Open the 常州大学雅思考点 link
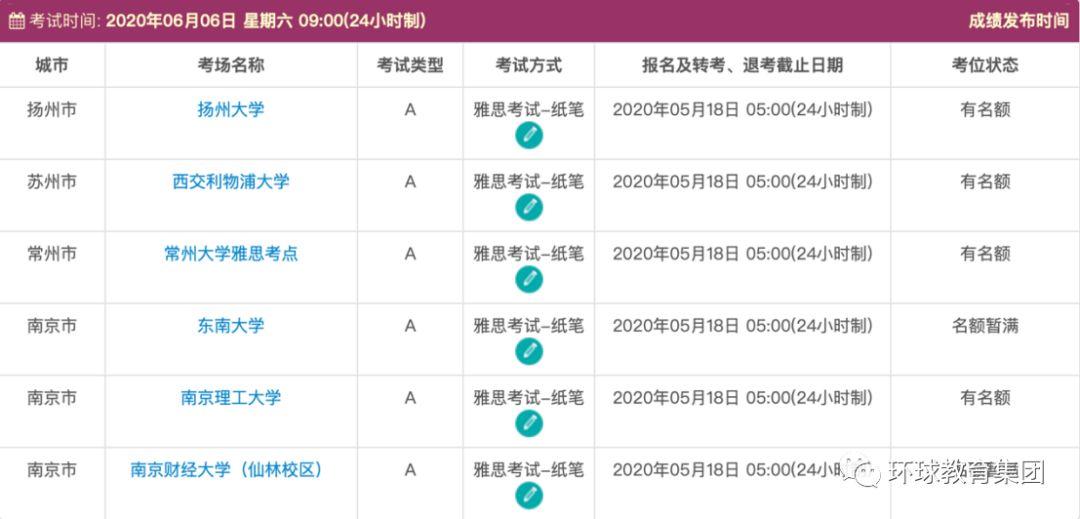Viewport: 1080px width, 519px height. click(x=231, y=253)
